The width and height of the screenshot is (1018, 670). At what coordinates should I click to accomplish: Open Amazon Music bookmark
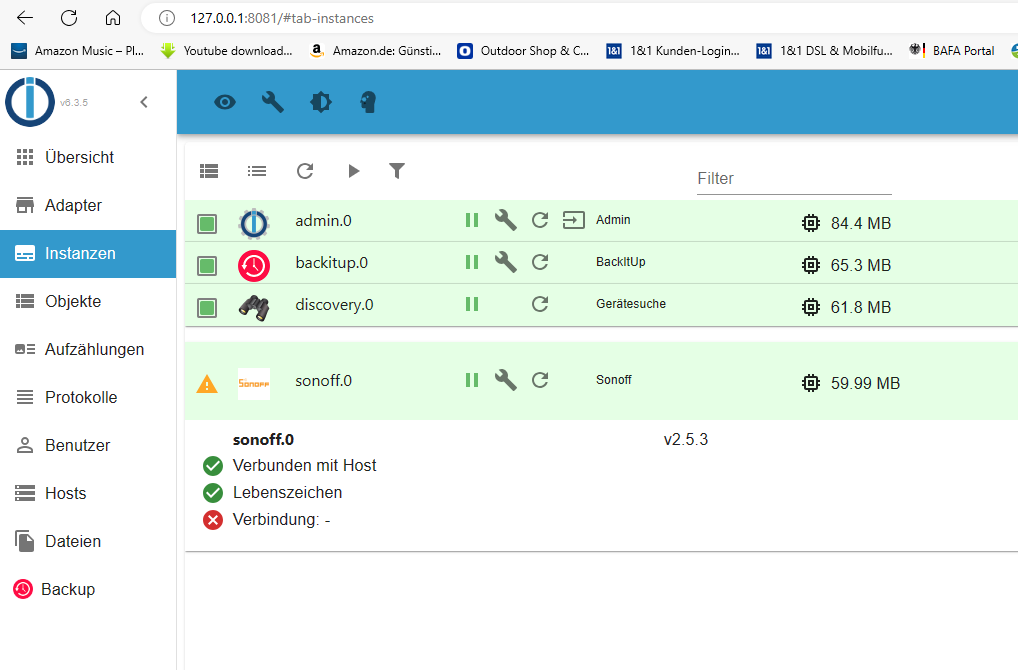click(78, 51)
